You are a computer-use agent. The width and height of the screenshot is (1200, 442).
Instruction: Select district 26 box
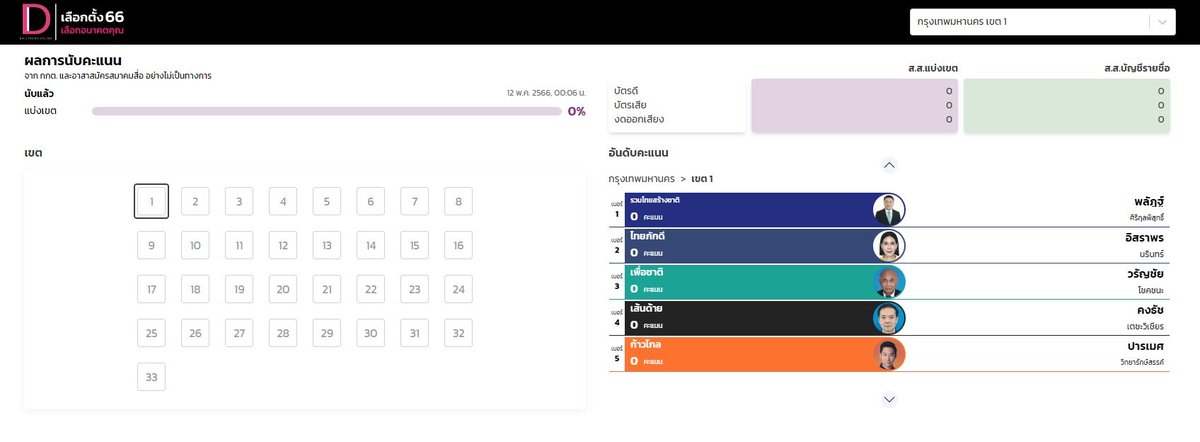(x=195, y=333)
